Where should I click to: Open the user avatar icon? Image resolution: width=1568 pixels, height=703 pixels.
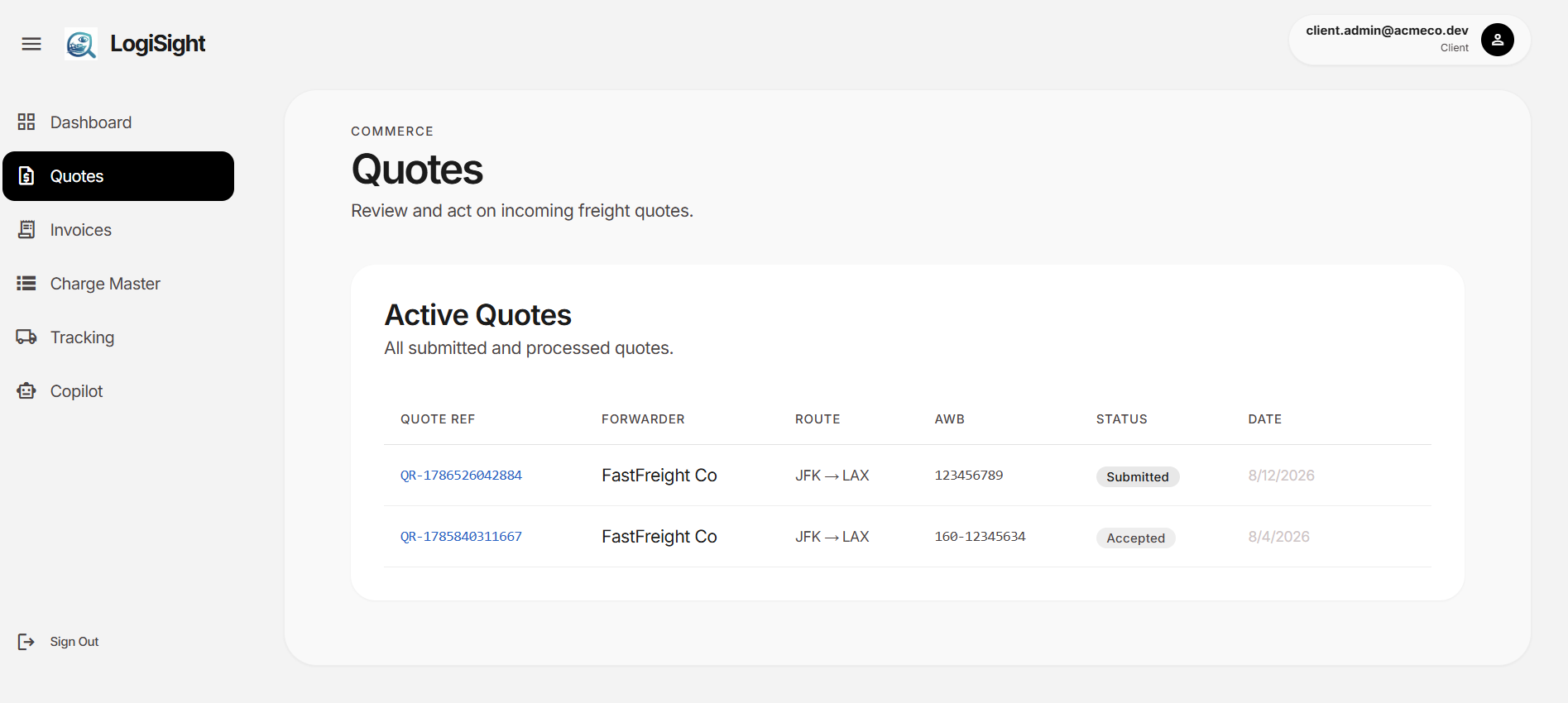[1497, 40]
